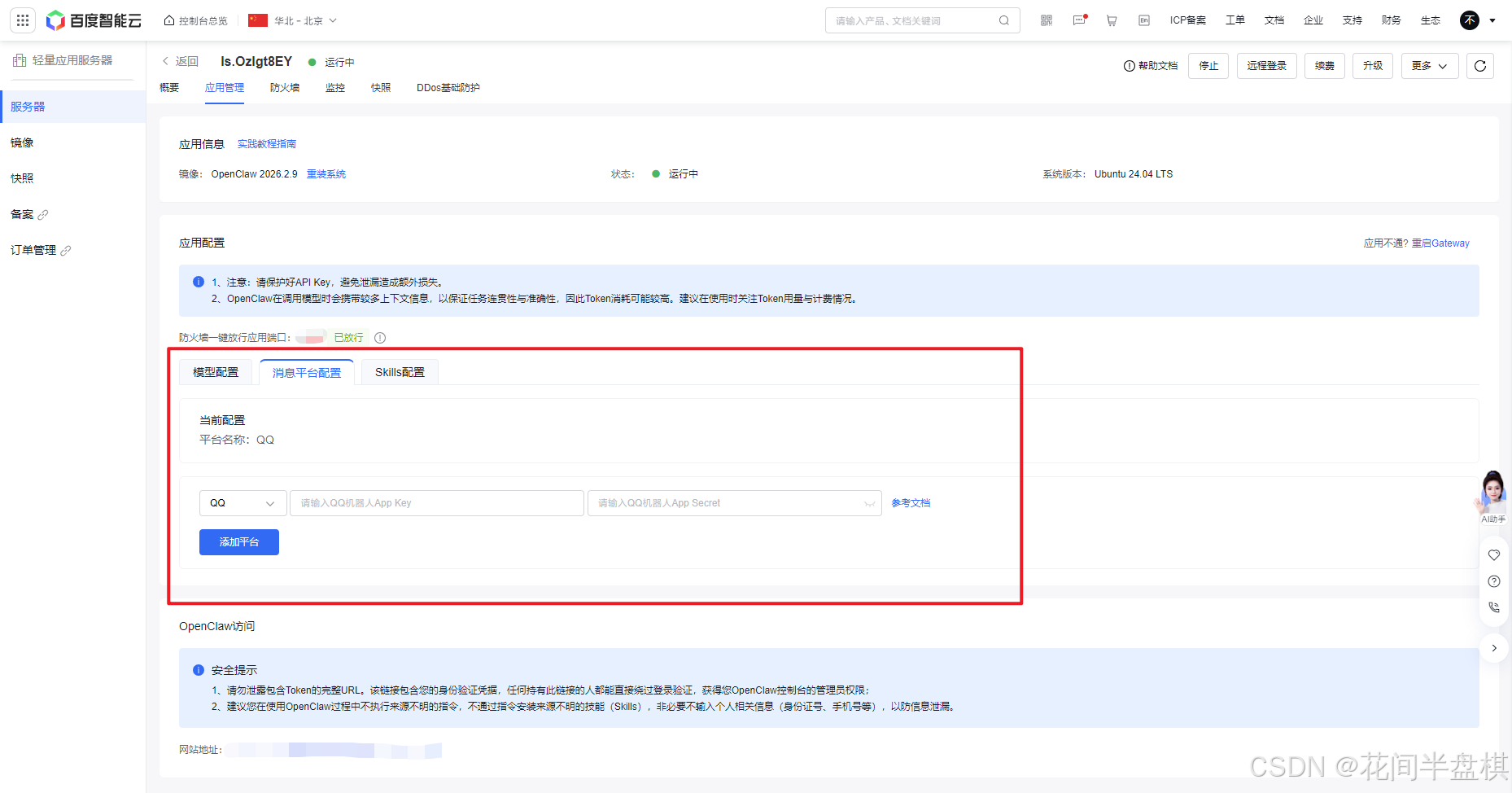Open 工单 in top navigation
Viewport: 1512px width, 793px height.
pos(1235,20)
